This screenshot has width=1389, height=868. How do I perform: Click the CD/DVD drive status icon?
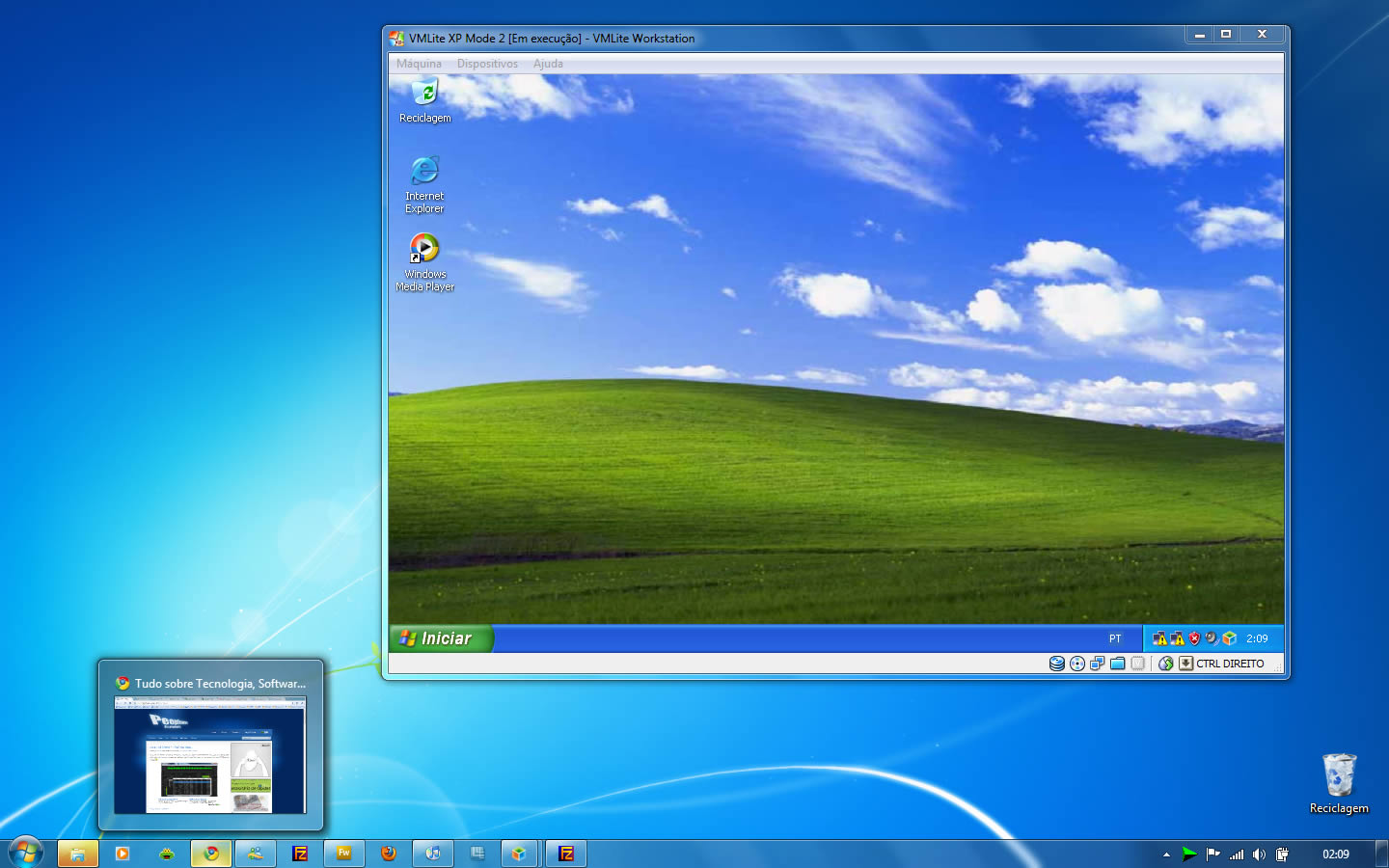click(x=1077, y=664)
